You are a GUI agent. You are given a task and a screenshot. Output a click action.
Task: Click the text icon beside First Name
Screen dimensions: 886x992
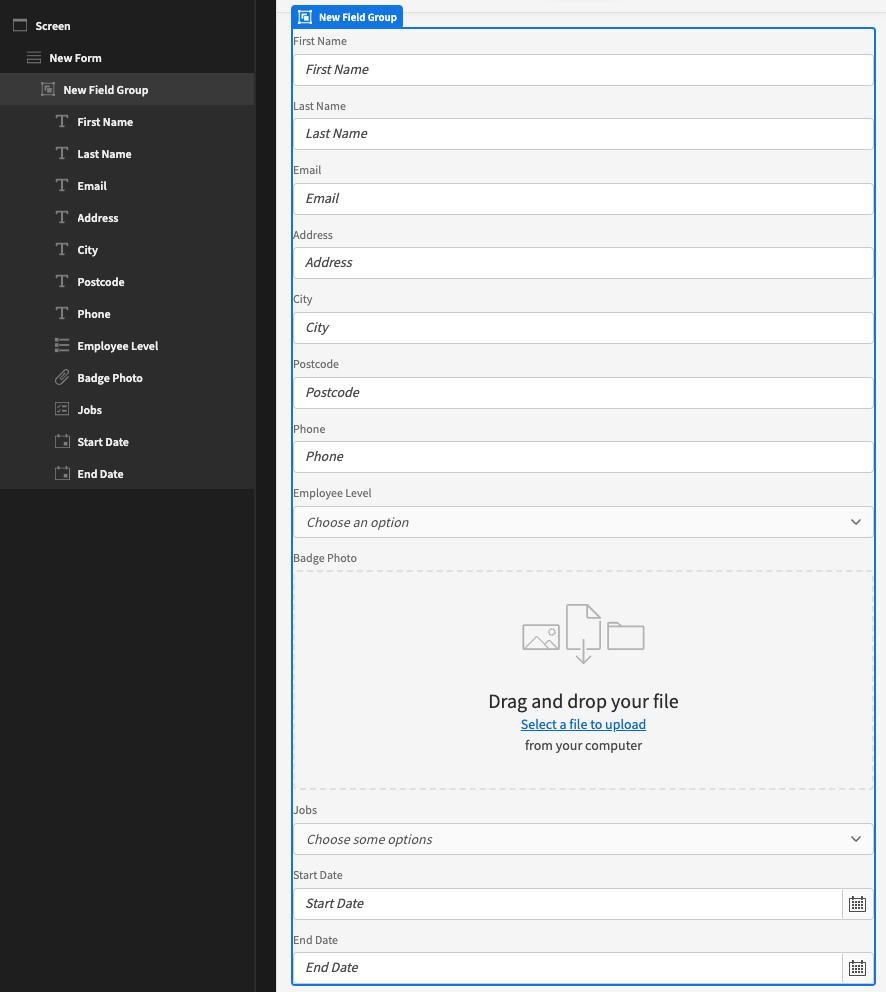click(x=62, y=121)
